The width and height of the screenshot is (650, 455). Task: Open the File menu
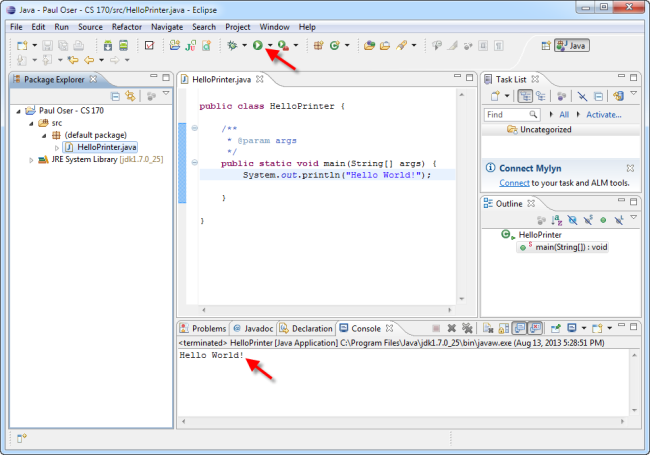click(x=17, y=27)
